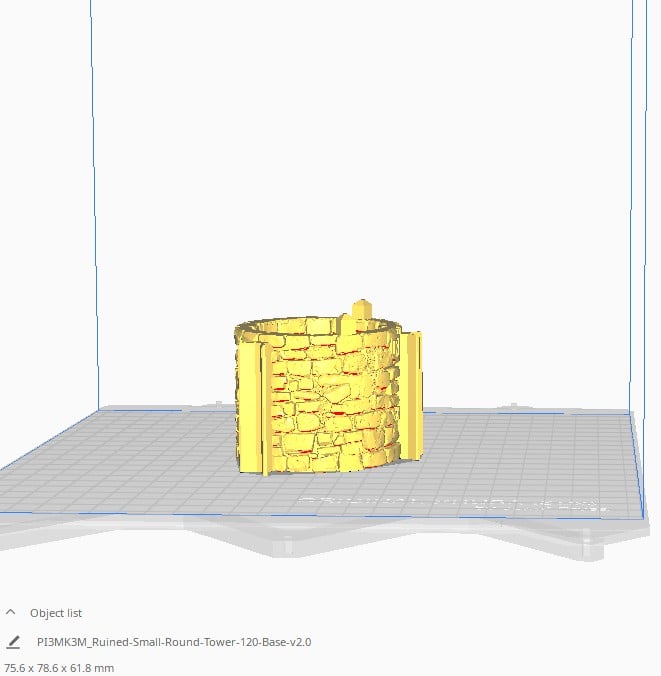Viewport: 661px width, 676px height.
Task: Select the yellow stone tower model
Action: tap(330, 400)
